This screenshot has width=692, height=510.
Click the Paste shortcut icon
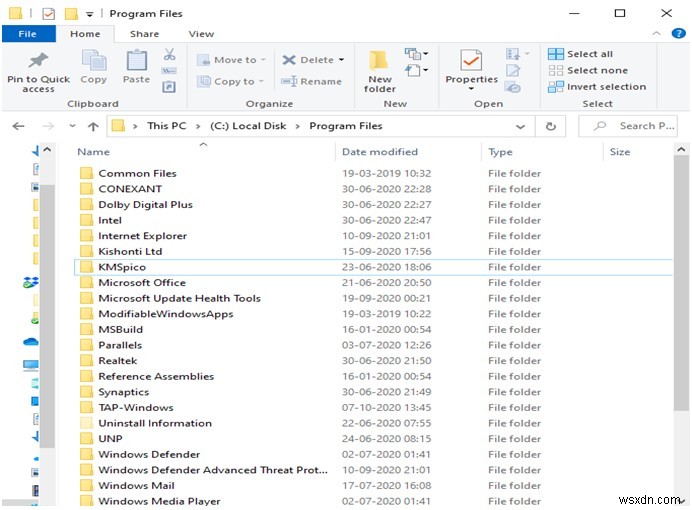169,87
